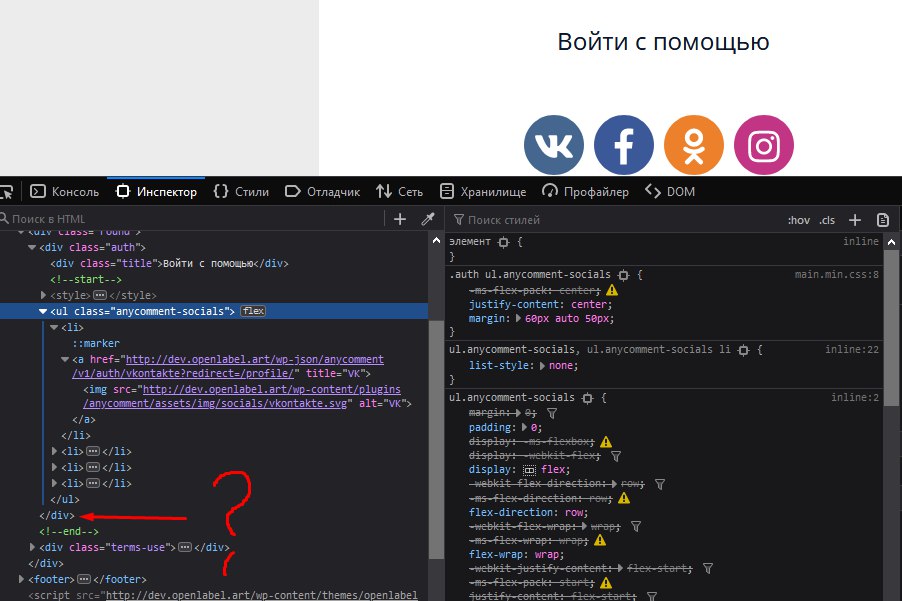
Task: Focus the Поиск стилей filter field
Action: tap(616, 220)
